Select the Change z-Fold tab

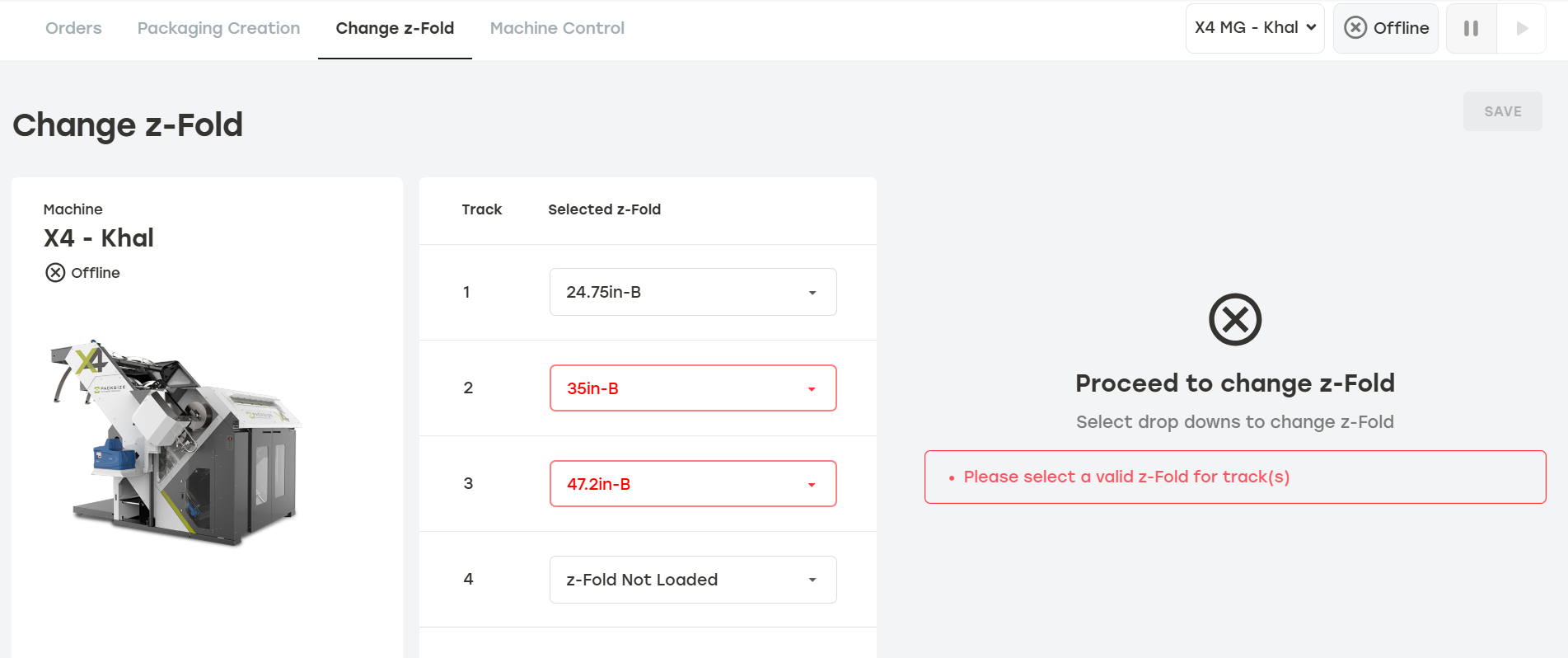point(395,28)
